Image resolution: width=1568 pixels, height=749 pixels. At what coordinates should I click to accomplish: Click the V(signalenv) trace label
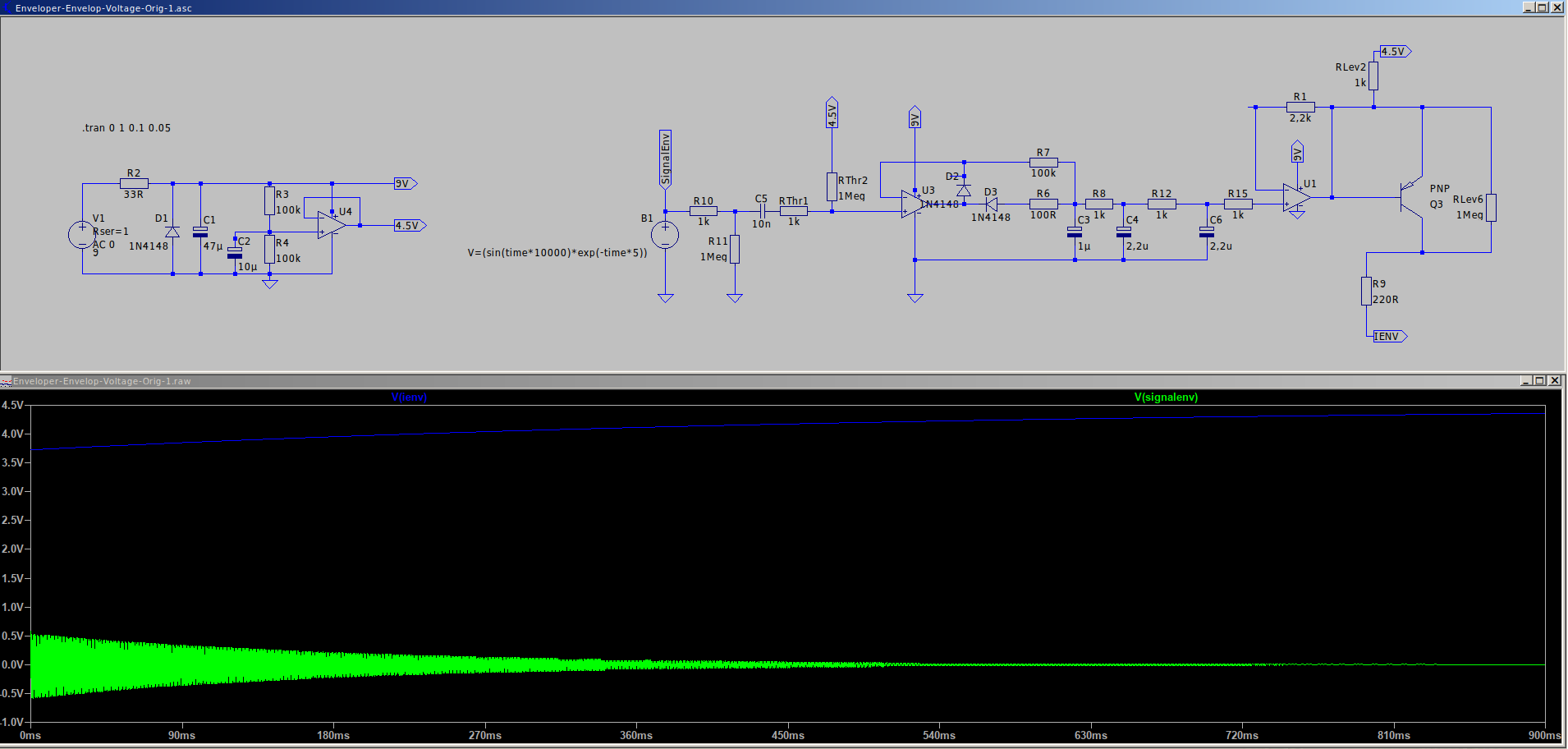(x=1166, y=397)
